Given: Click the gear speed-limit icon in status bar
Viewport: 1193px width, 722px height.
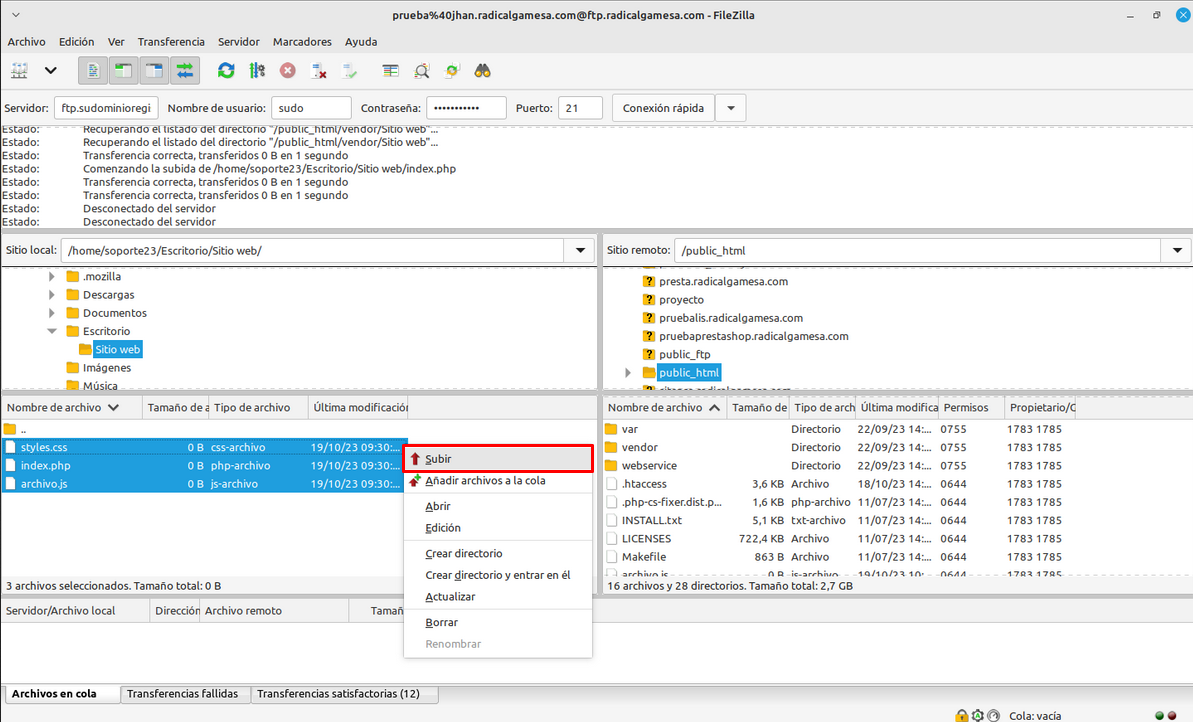Looking at the screenshot, I should [x=978, y=715].
